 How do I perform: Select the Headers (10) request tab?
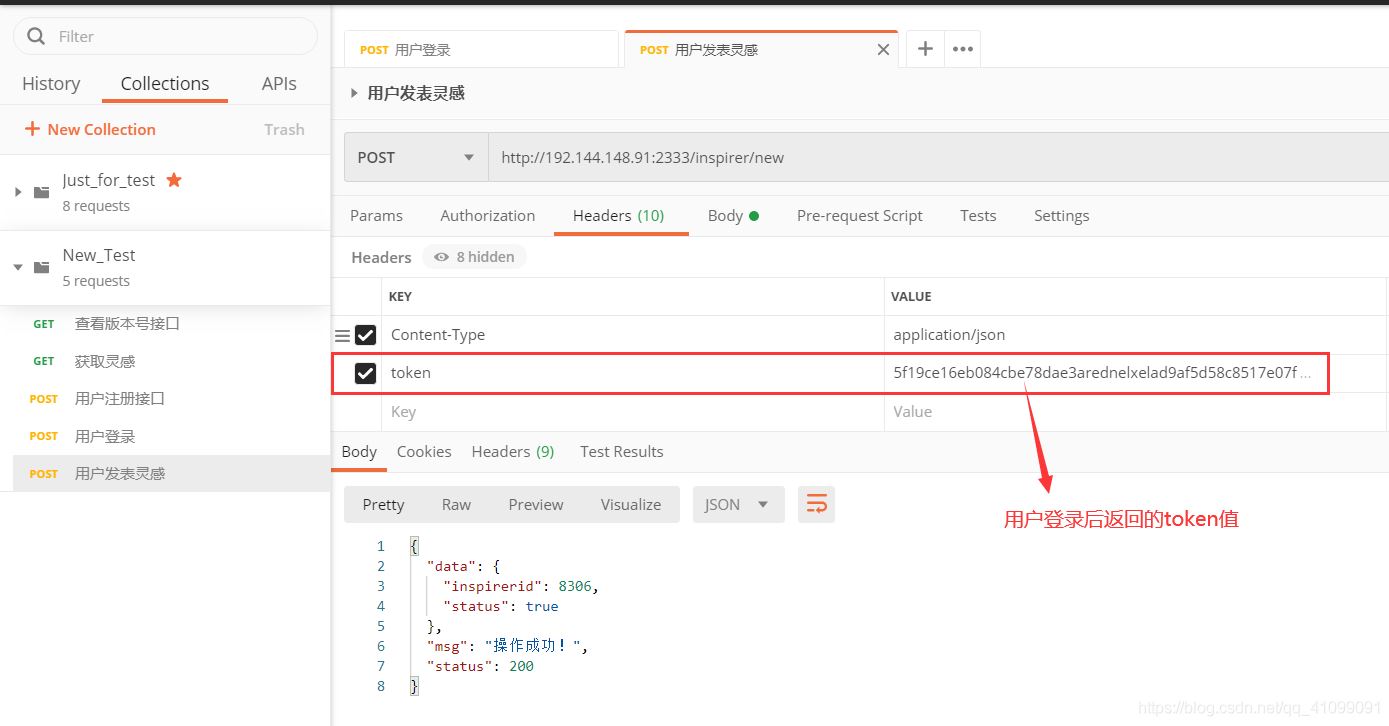[x=618, y=215]
